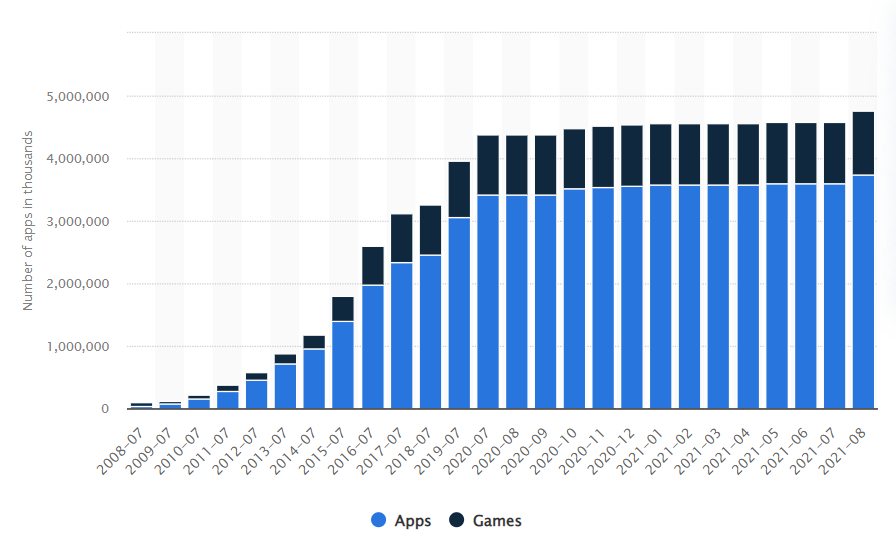Click the Games segment for 2020-10
The height and width of the screenshot is (541, 896).
[x=574, y=159]
